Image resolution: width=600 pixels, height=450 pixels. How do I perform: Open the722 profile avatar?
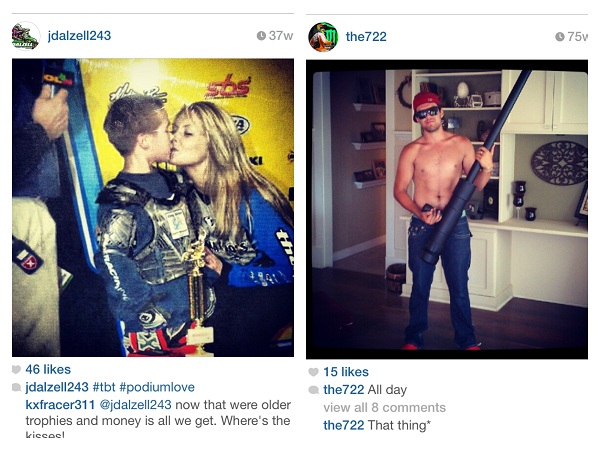click(323, 37)
